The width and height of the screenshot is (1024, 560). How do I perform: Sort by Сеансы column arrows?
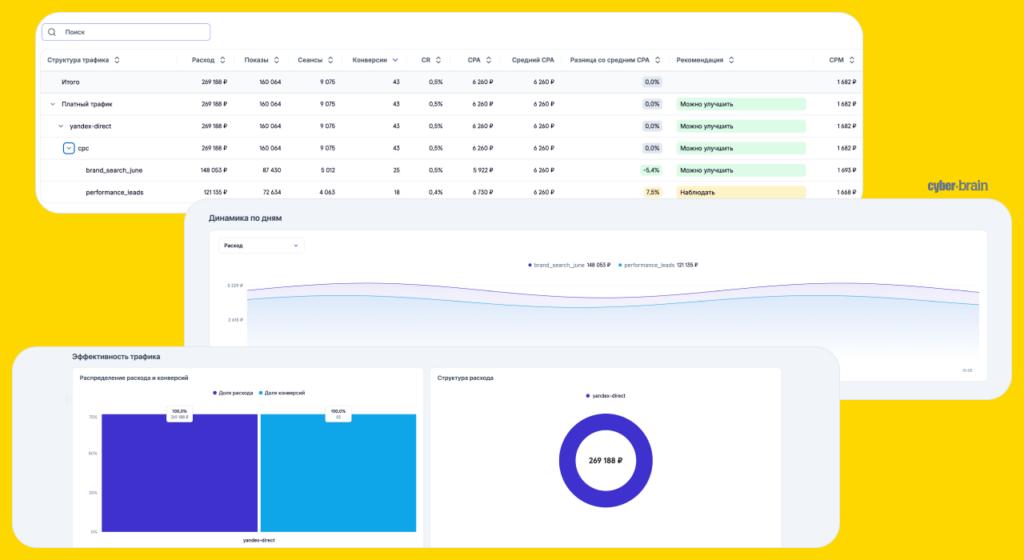pos(330,60)
